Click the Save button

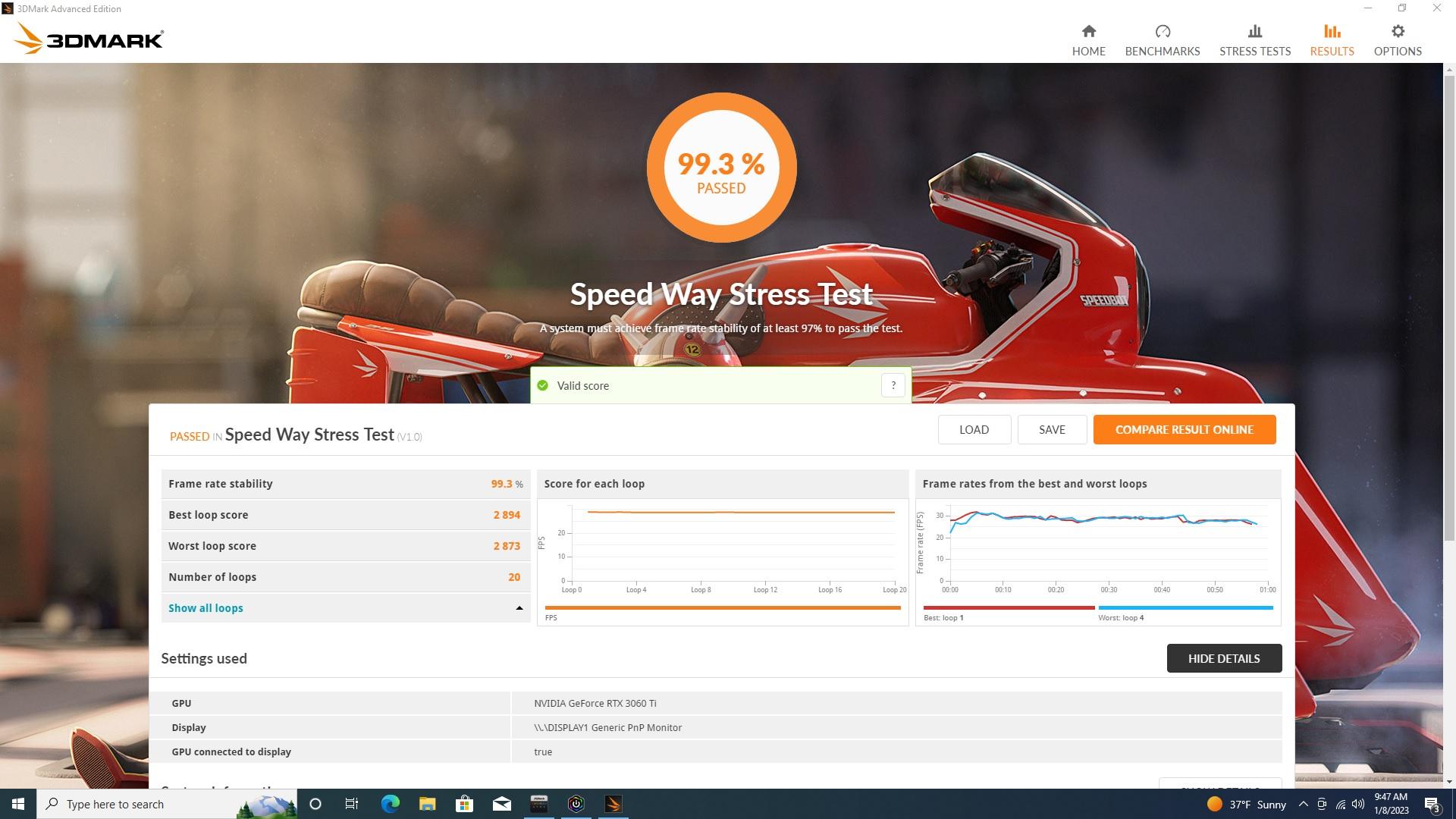pyautogui.click(x=1051, y=429)
